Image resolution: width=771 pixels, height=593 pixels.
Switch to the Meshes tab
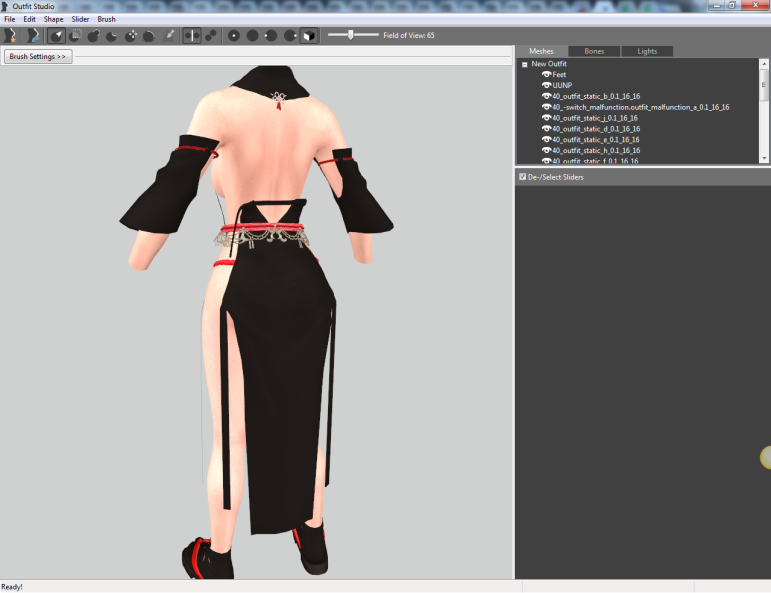[541, 51]
